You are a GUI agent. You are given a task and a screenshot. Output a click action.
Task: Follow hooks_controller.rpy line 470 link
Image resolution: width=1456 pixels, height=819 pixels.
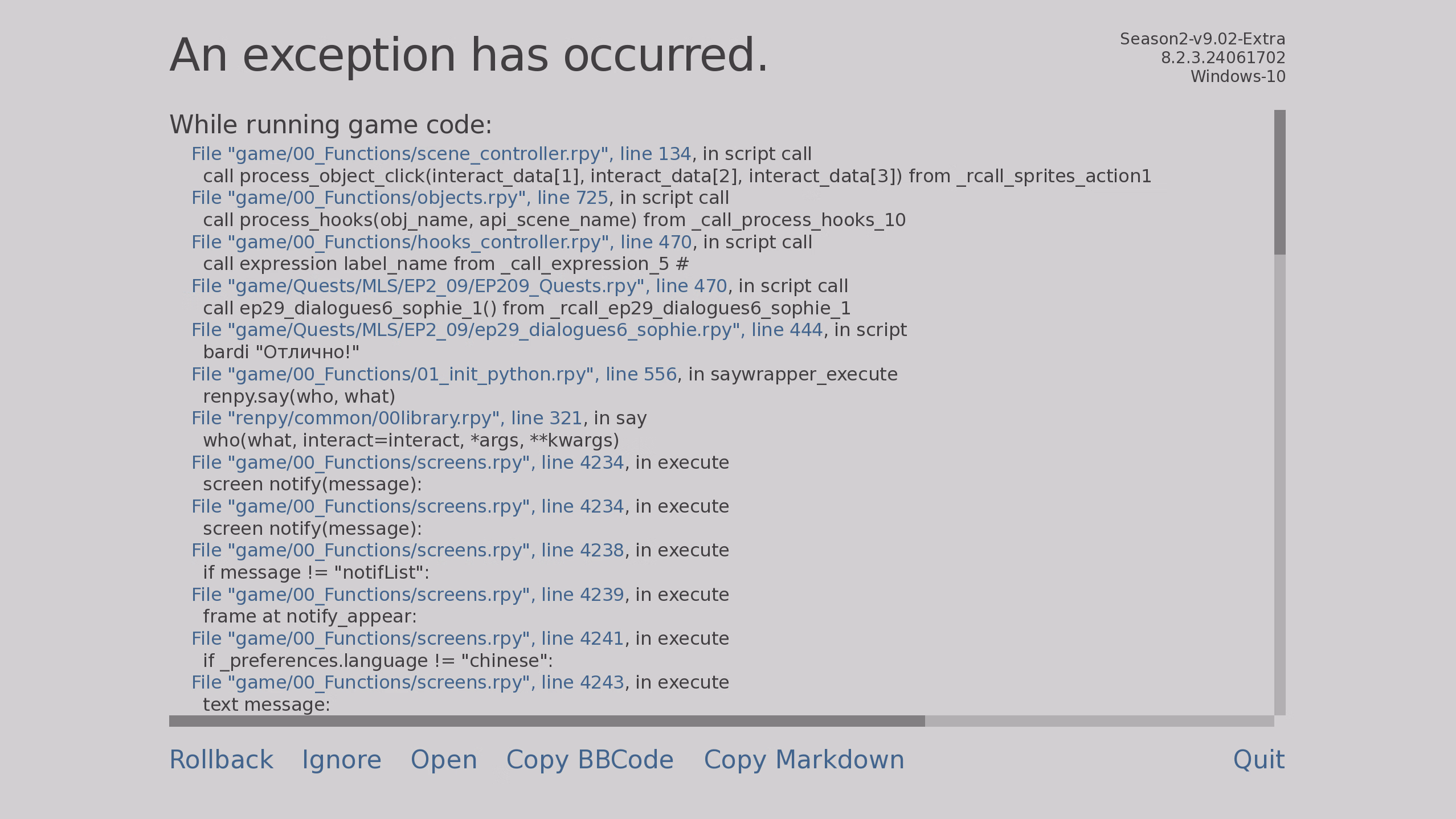[x=441, y=243]
